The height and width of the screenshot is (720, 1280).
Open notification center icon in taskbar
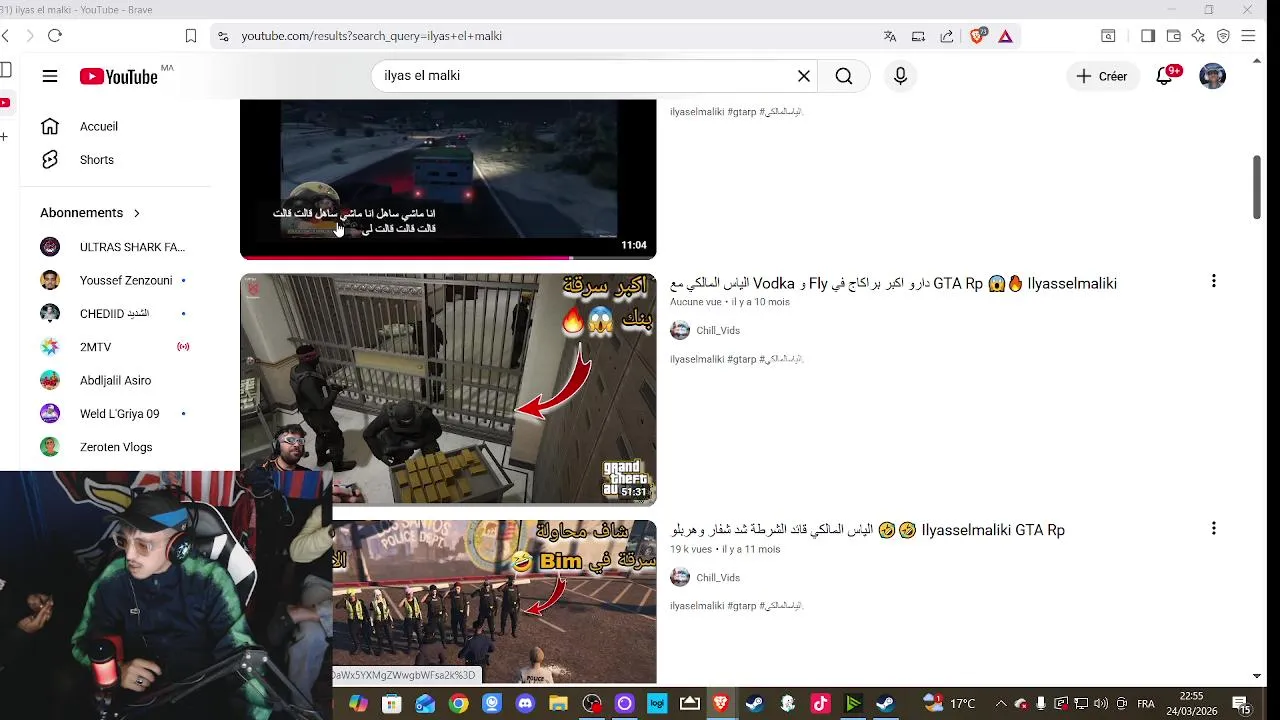[x=1241, y=704]
